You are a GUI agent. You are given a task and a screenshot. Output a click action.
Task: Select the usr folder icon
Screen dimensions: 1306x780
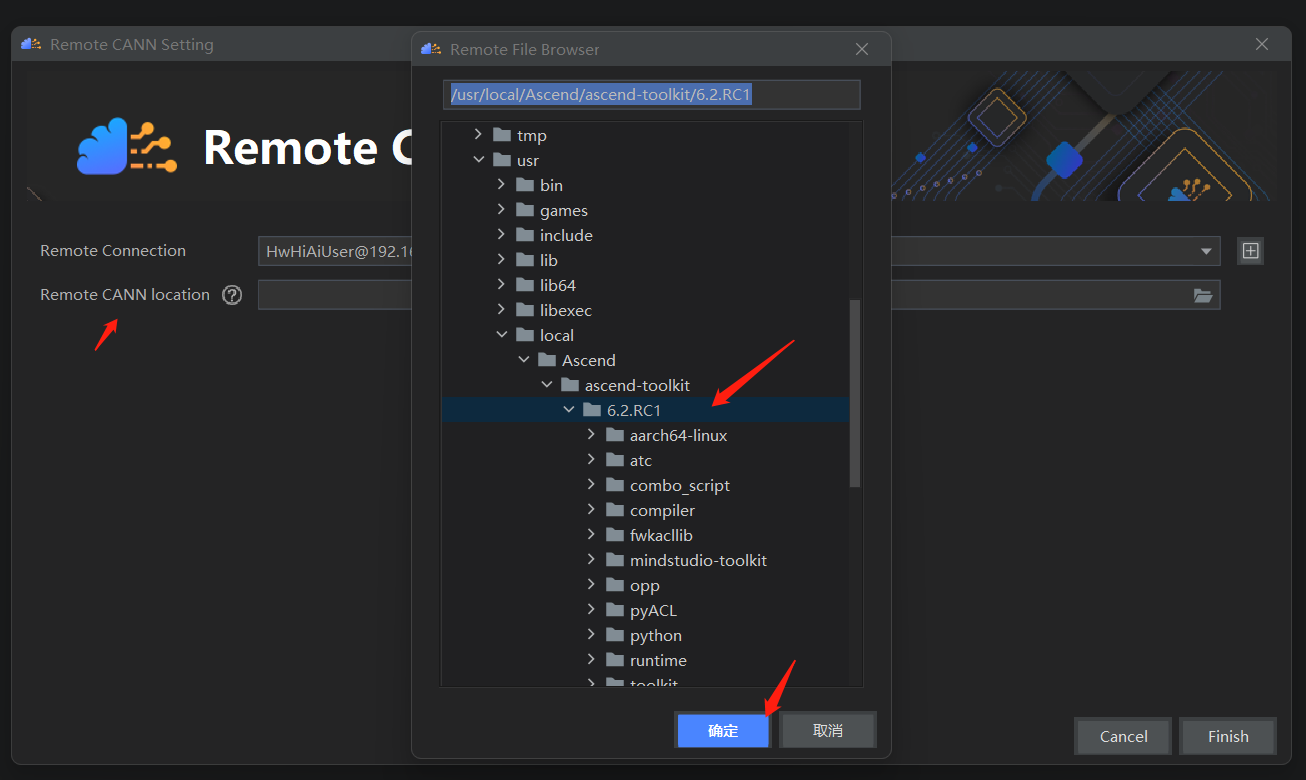[502, 160]
